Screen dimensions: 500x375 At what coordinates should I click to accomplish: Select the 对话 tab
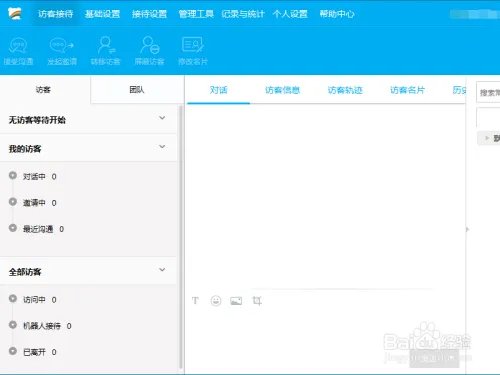(219, 90)
